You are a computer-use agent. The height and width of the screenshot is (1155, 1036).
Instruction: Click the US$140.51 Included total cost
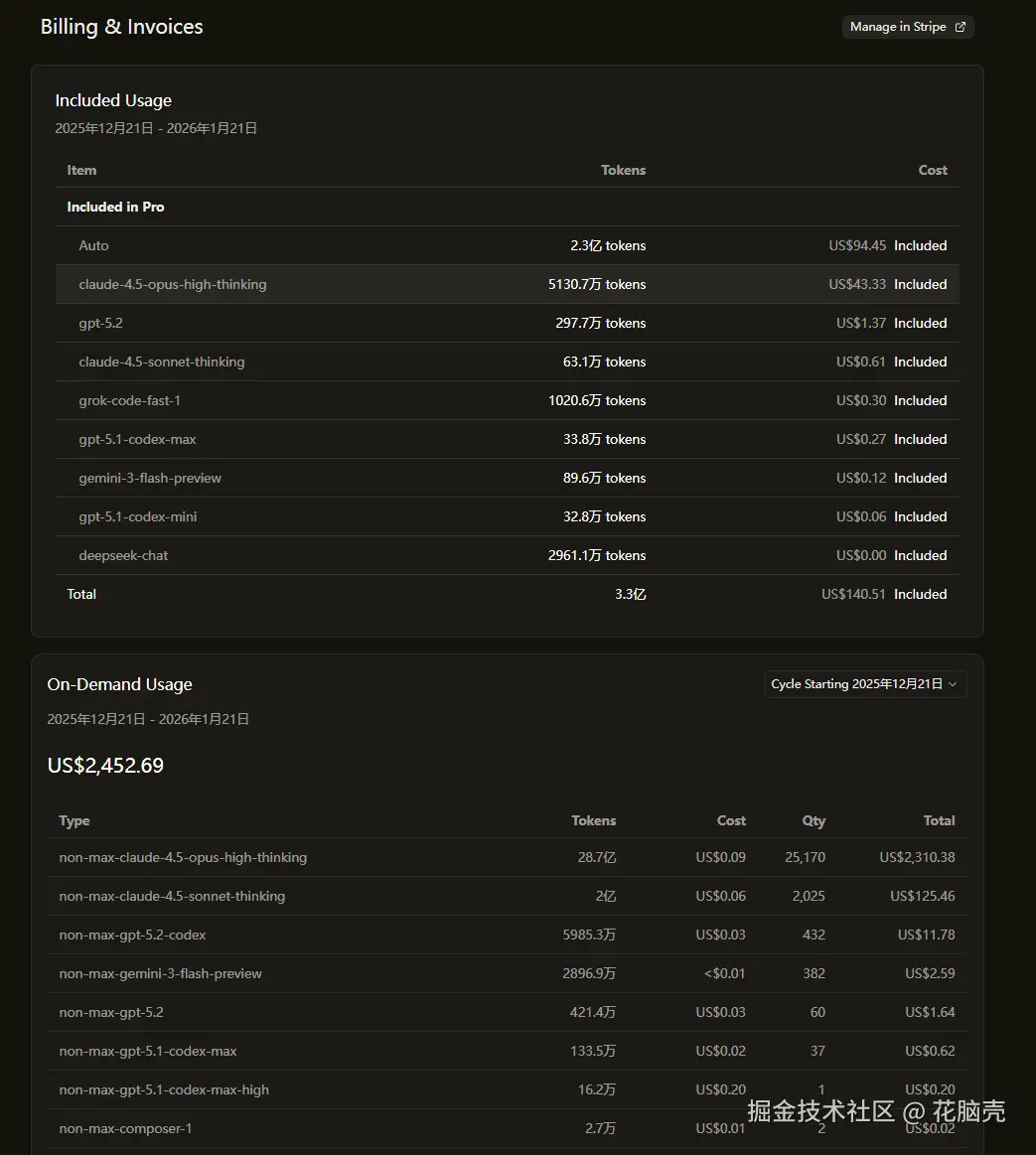click(853, 594)
